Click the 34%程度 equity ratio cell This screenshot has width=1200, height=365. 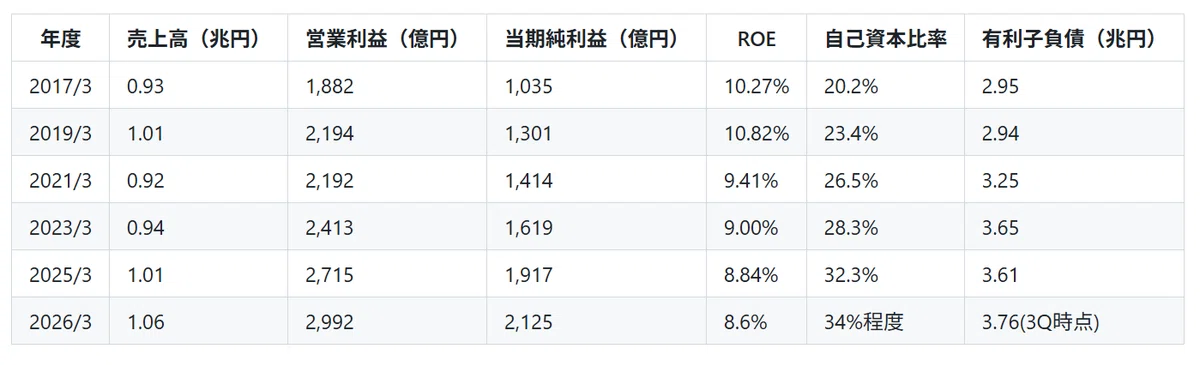[864, 322]
